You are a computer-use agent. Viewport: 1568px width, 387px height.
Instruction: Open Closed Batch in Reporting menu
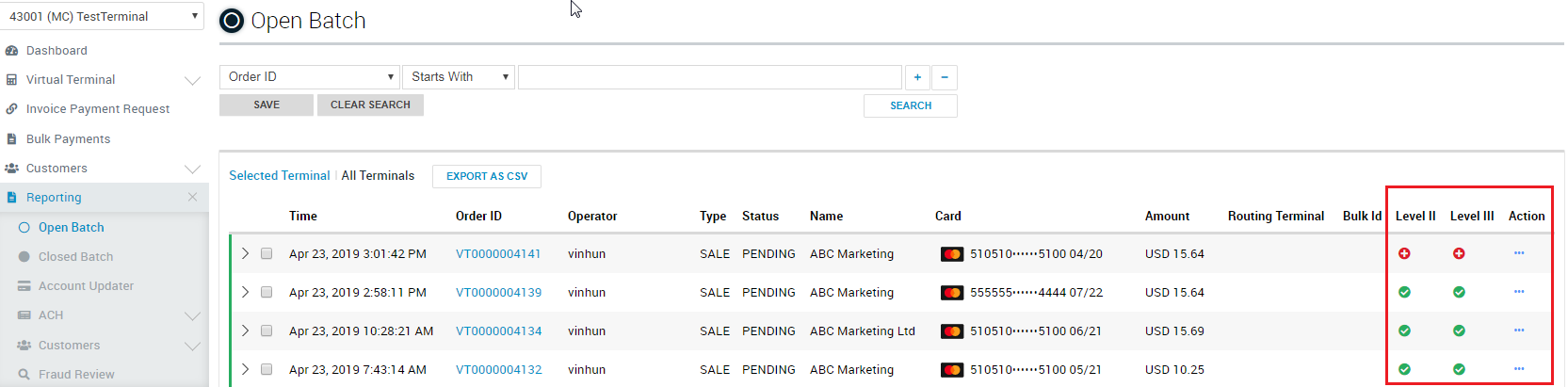point(75,256)
